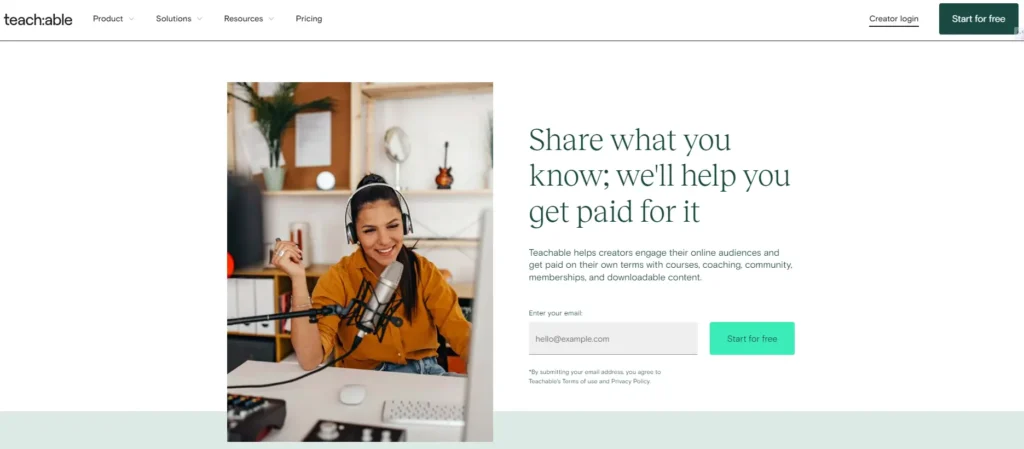Click the mint green Start for free button
This screenshot has height=449, width=1024.
tap(752, 338)
